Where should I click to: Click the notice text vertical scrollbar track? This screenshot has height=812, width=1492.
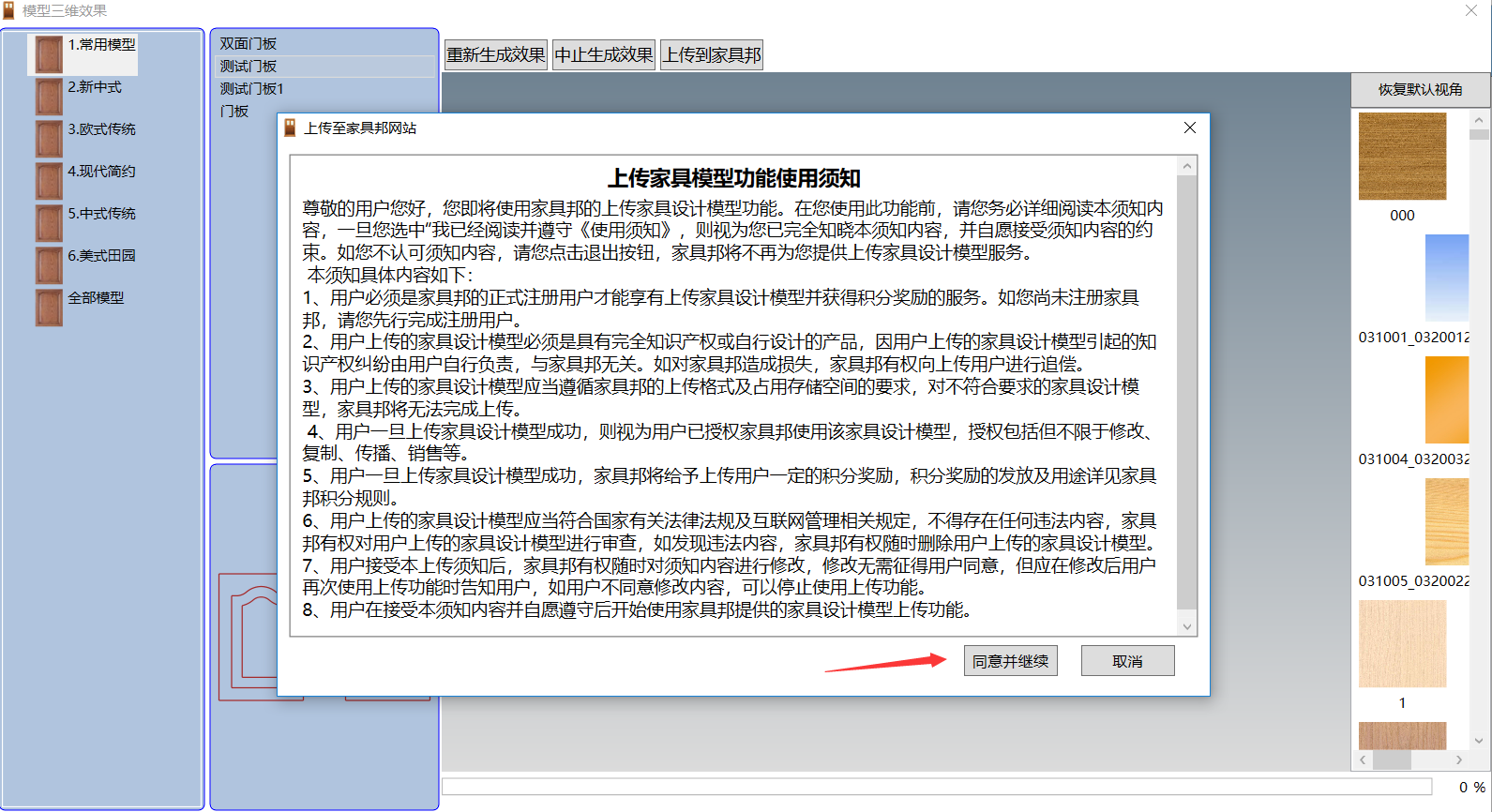tap(1186, 397)
